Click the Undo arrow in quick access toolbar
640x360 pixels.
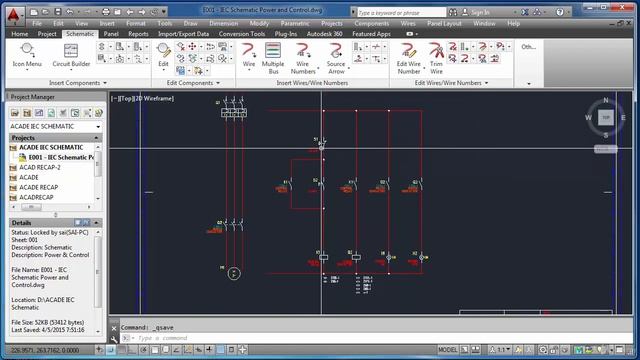[70, 12]
